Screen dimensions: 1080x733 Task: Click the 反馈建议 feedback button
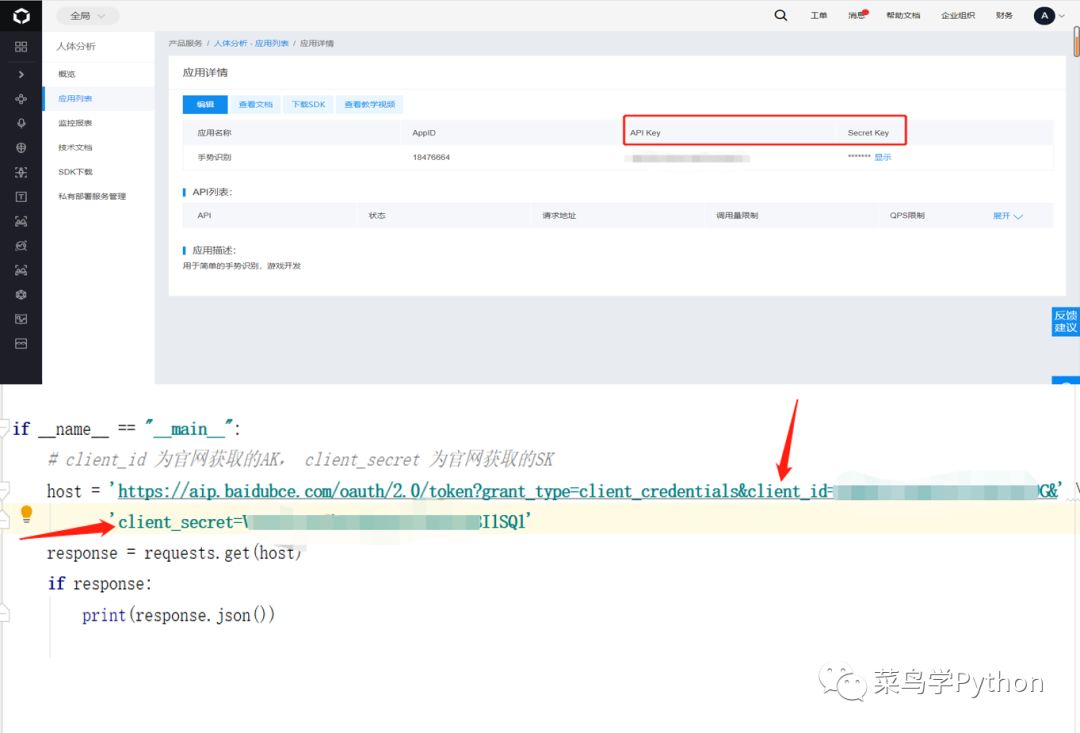tap(1066, 322)
